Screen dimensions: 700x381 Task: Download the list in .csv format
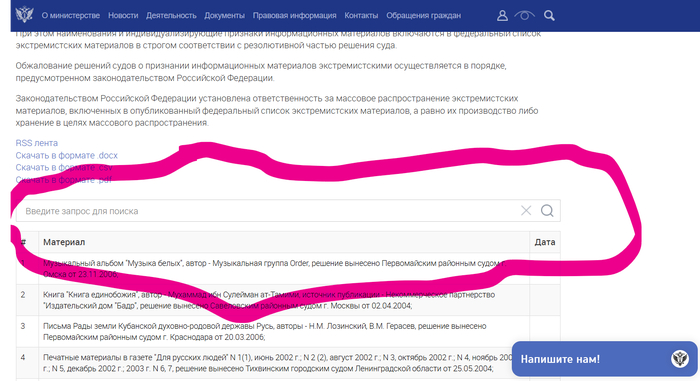pyautogui.click(x=64, y=167)
